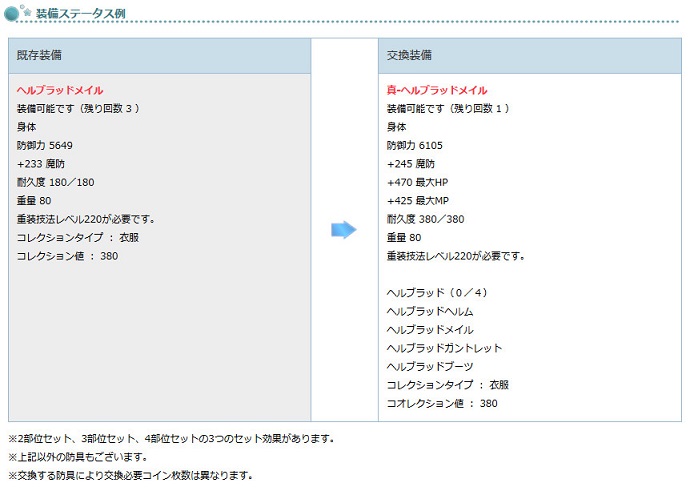
Task: Click the 既存装備 column header
Action: [160, 55]
